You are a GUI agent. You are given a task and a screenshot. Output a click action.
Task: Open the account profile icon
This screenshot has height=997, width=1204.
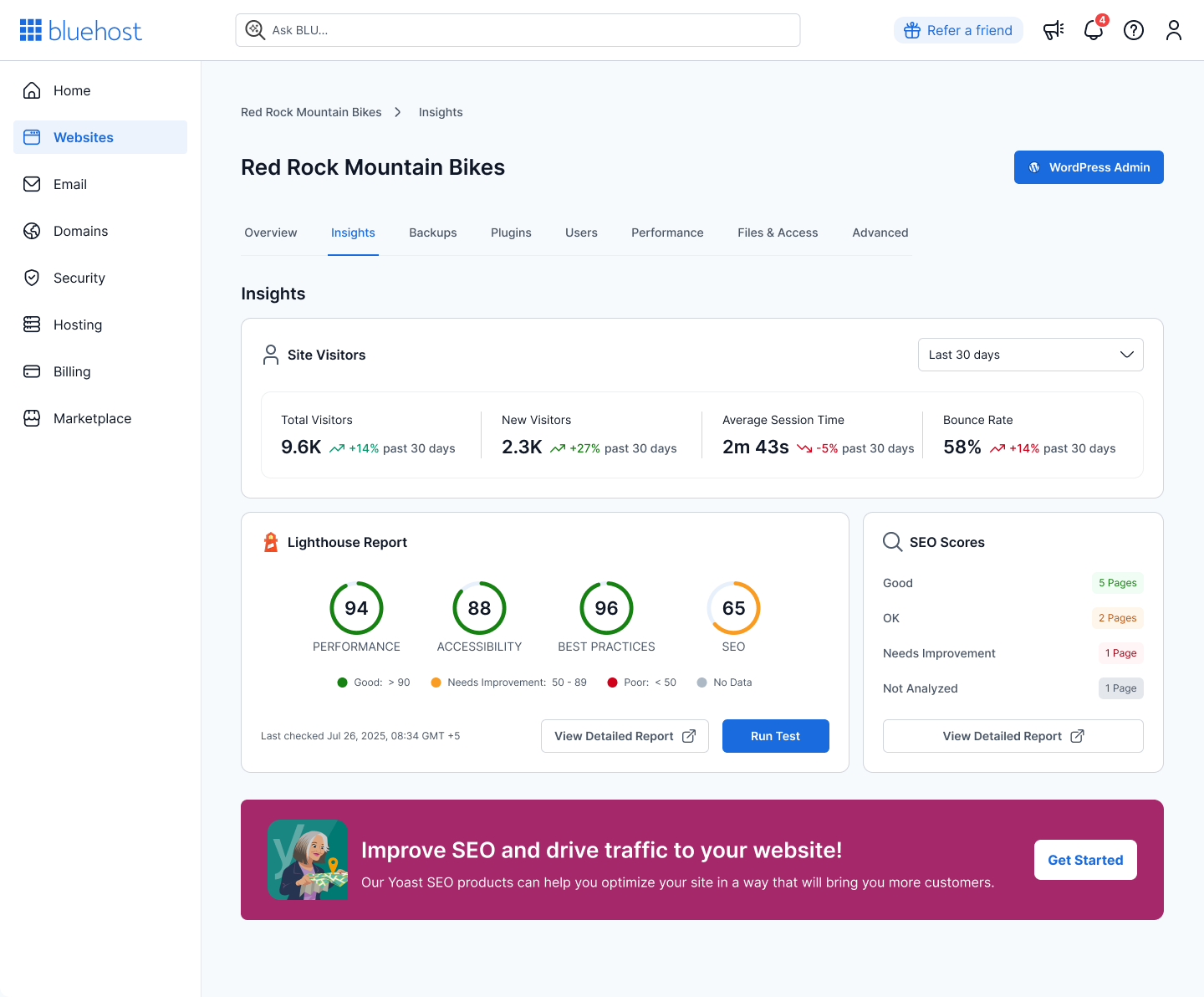pyautogui.click(x=1174, y=30)
